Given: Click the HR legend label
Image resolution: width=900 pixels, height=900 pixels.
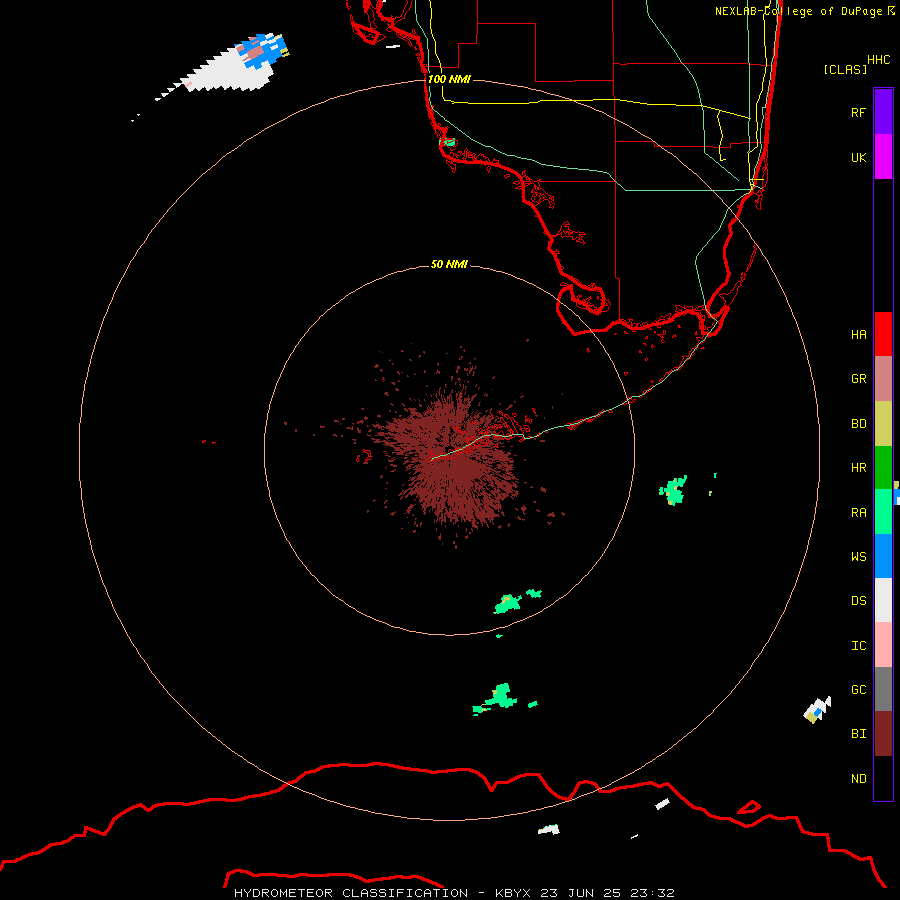Looking at the screenshot, I should [x=858, y=468].
